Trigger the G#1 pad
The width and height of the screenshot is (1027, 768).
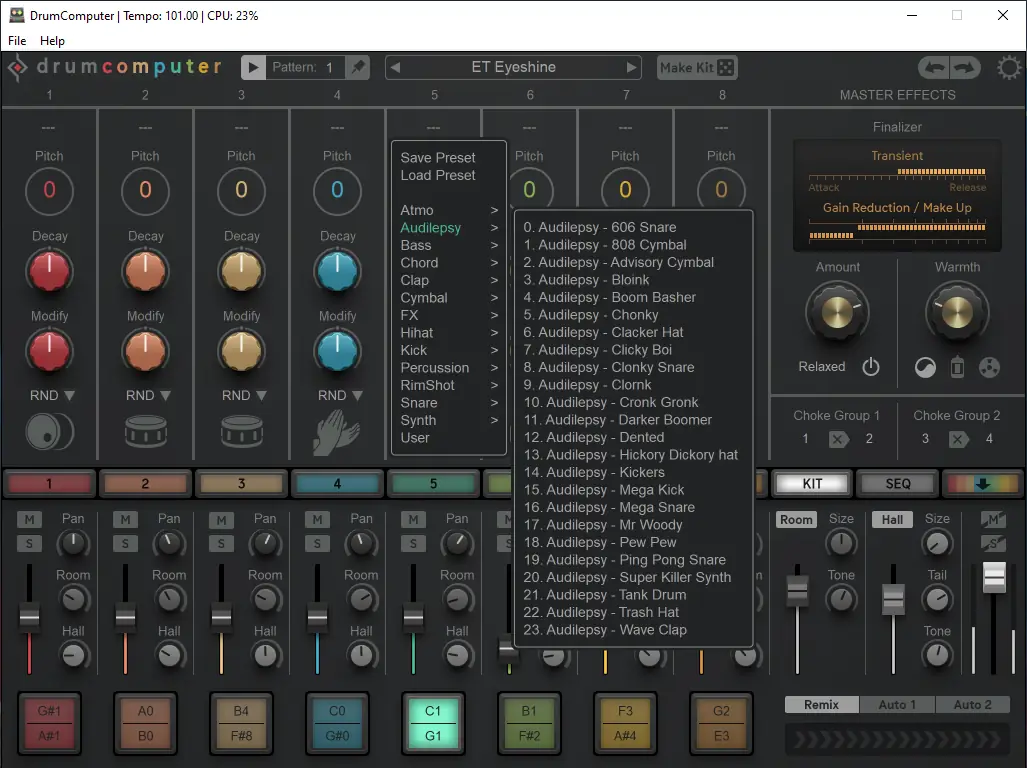click(49, 723)
